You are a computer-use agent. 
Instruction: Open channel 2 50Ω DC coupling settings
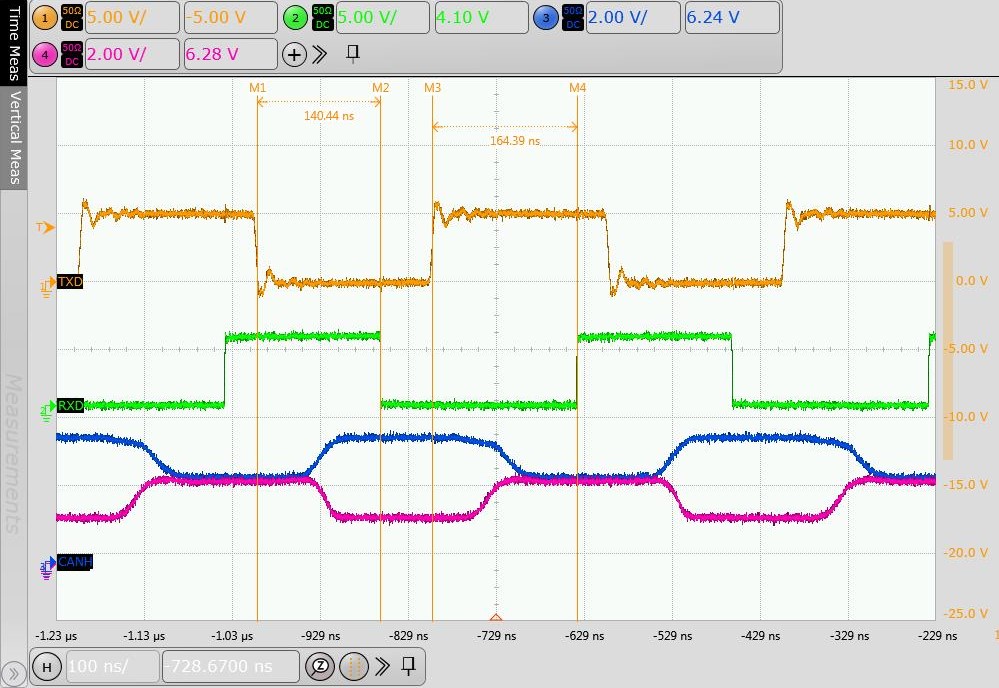pos(321,17)
